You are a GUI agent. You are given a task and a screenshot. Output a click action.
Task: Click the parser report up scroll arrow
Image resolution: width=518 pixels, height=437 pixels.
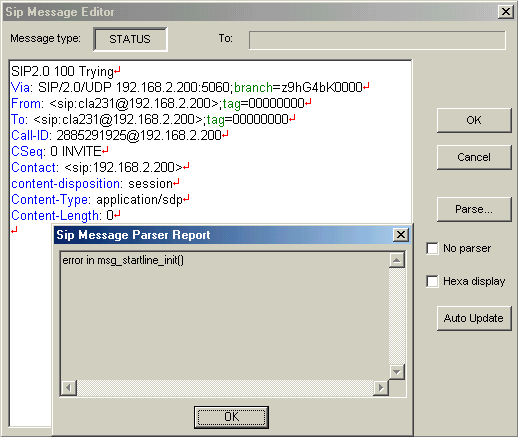397,260
